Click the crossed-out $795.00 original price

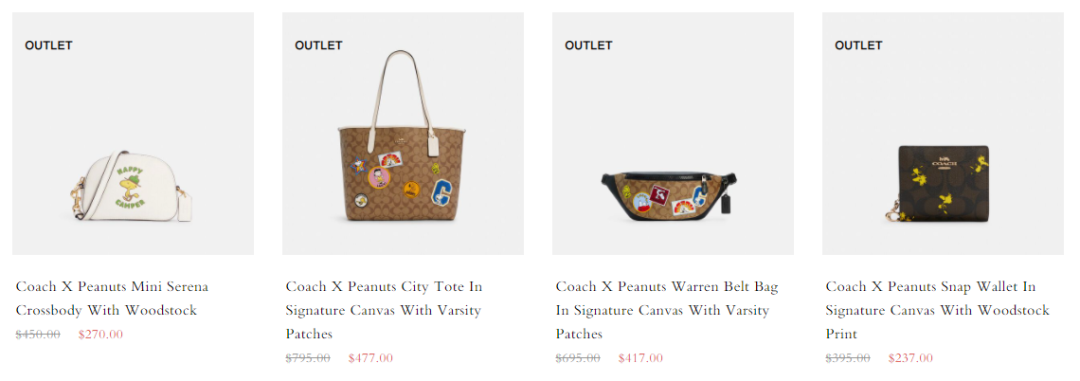pos(308,358)
